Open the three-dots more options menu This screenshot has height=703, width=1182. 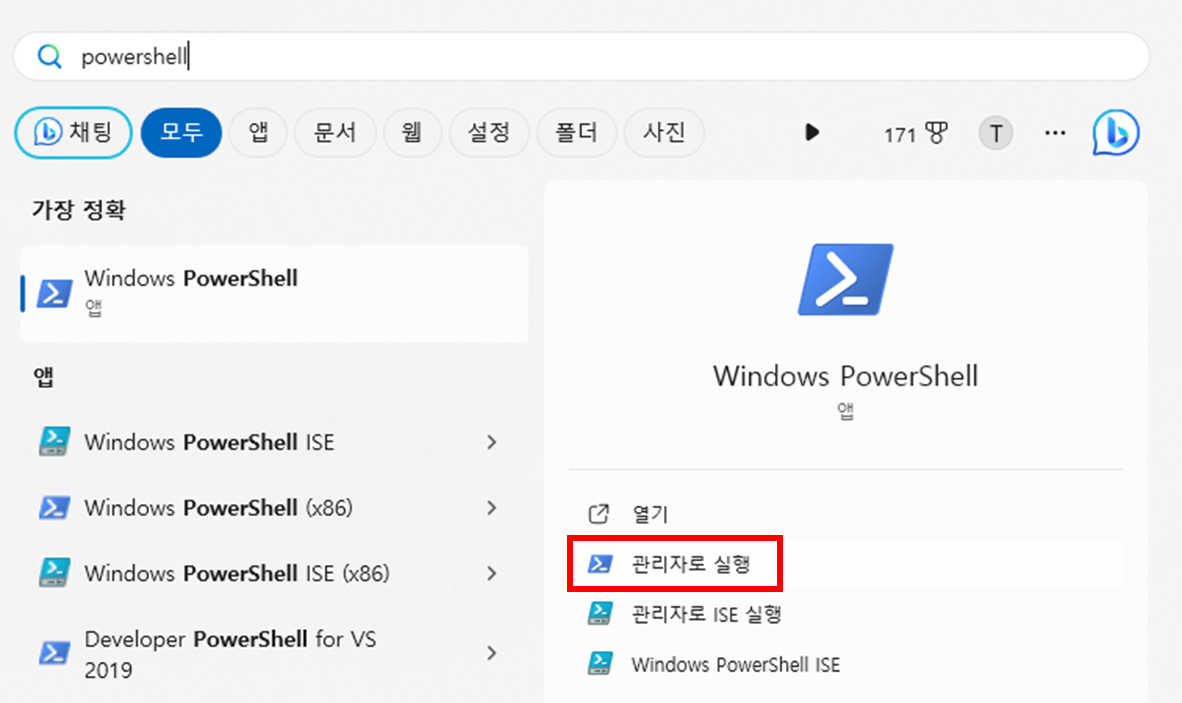click(1055, 133)
